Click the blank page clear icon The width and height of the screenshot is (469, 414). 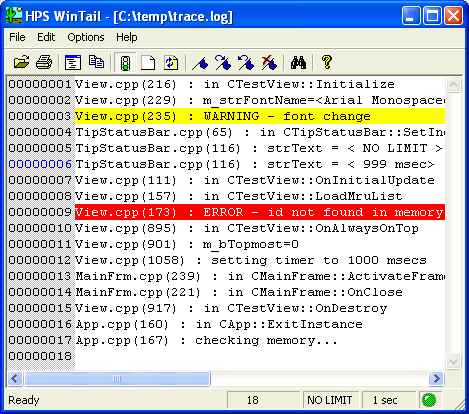click(148, 62)
